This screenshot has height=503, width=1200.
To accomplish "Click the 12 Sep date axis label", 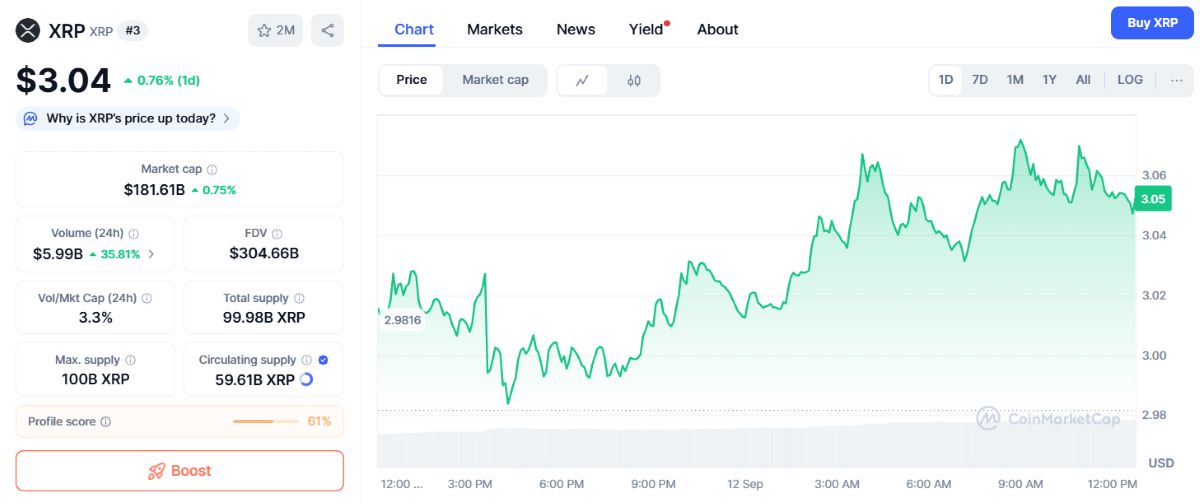I will pyautogui.click(x=745, y=484).
